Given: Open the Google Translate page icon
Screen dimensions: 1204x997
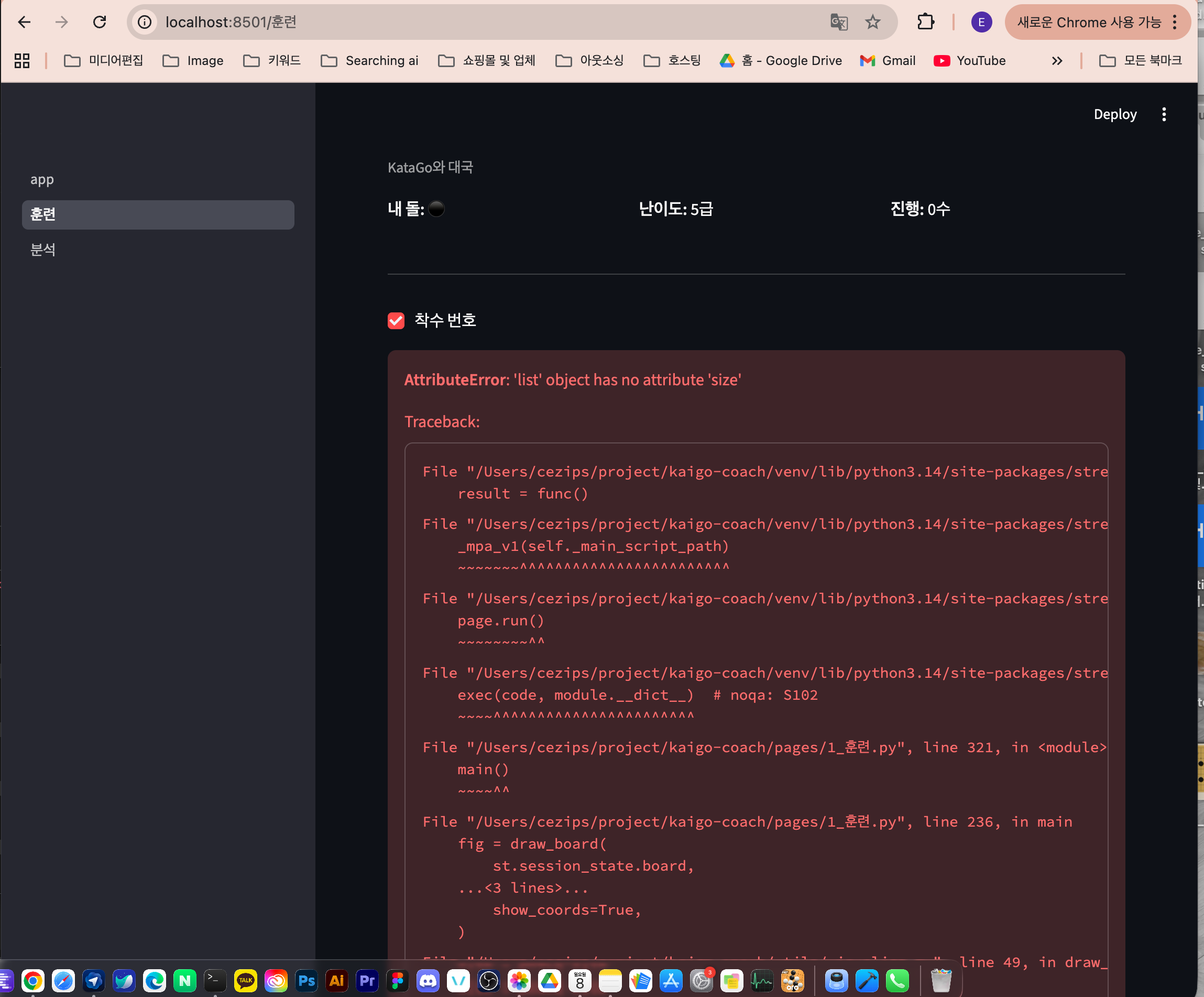Looking at the screenshot, I should [x=839, y=23].
